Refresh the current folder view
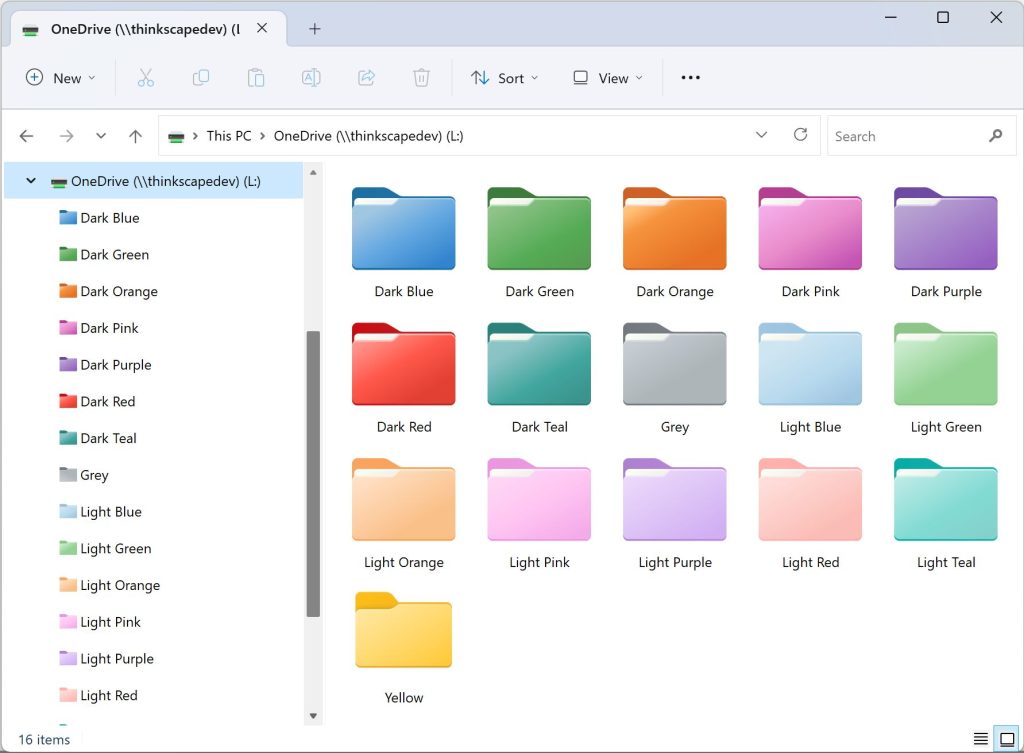 point(800,135)
